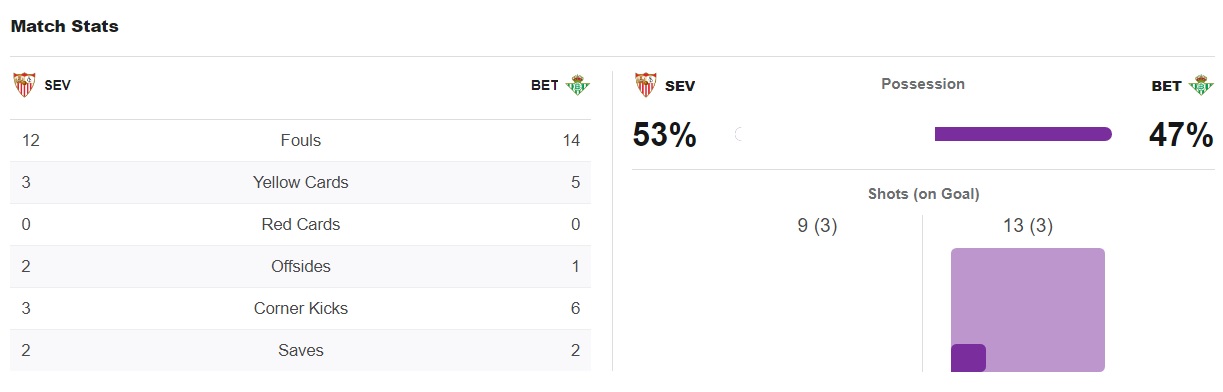This screenshot has width=1223, height=392.
Task: Click the 53% Sevilla possession value
Action: tap(664, 135)
